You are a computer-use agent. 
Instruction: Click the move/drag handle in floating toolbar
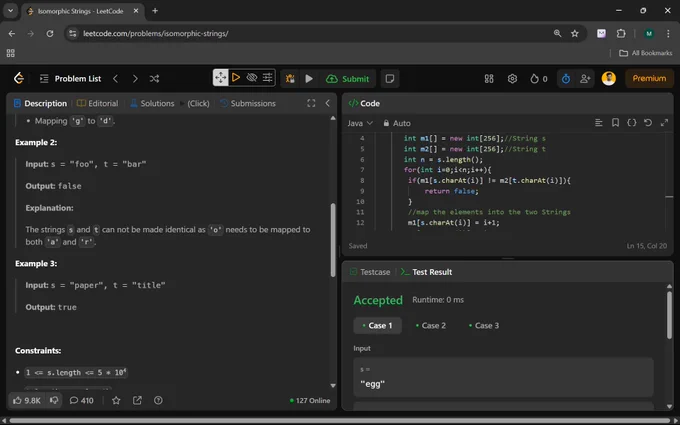tap(221, 78)
